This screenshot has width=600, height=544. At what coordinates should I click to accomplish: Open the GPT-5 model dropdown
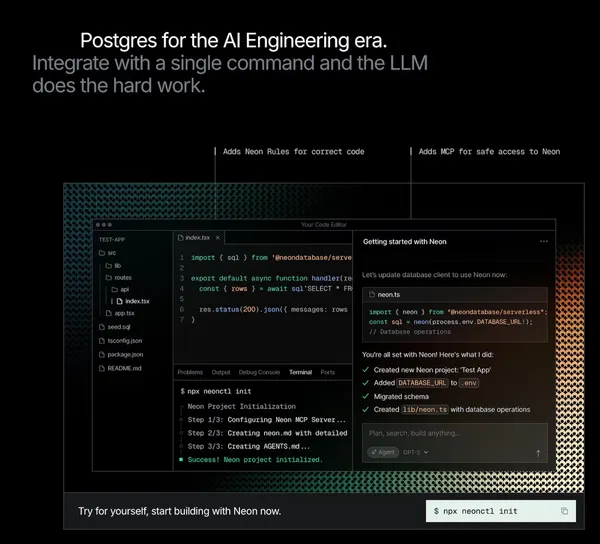click(415, 452)
